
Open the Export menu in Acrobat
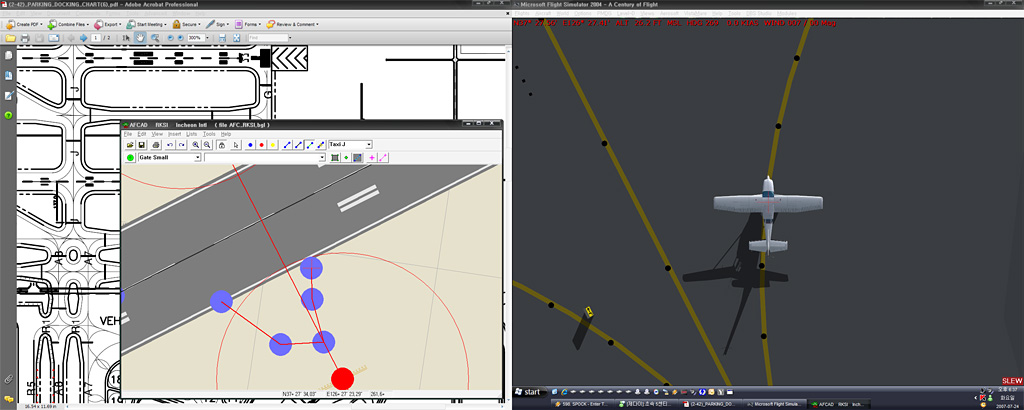108,24
